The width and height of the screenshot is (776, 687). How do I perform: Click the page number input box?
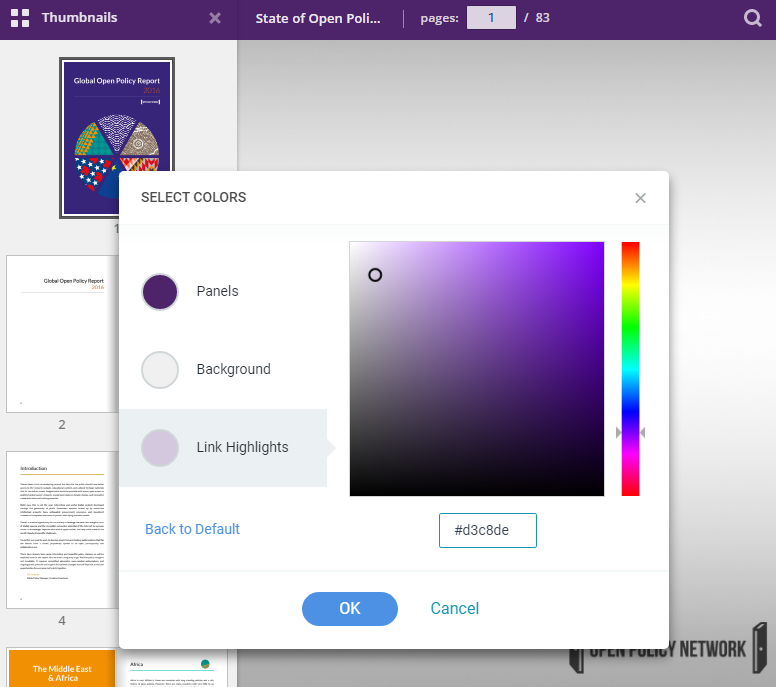pos(491,18)
